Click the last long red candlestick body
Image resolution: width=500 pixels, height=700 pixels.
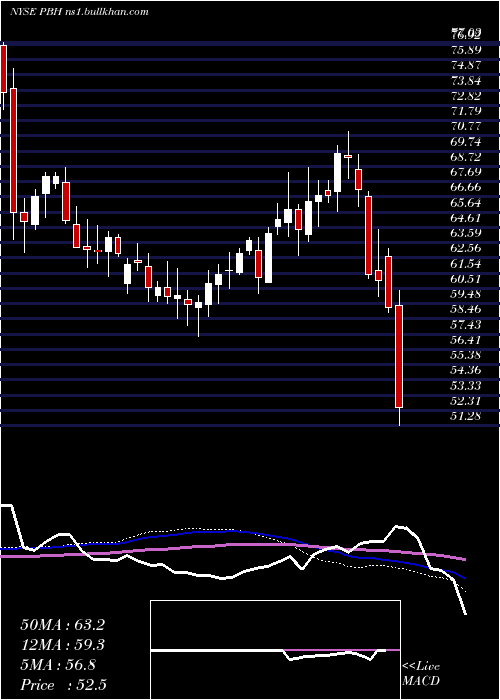click(399, 356)
